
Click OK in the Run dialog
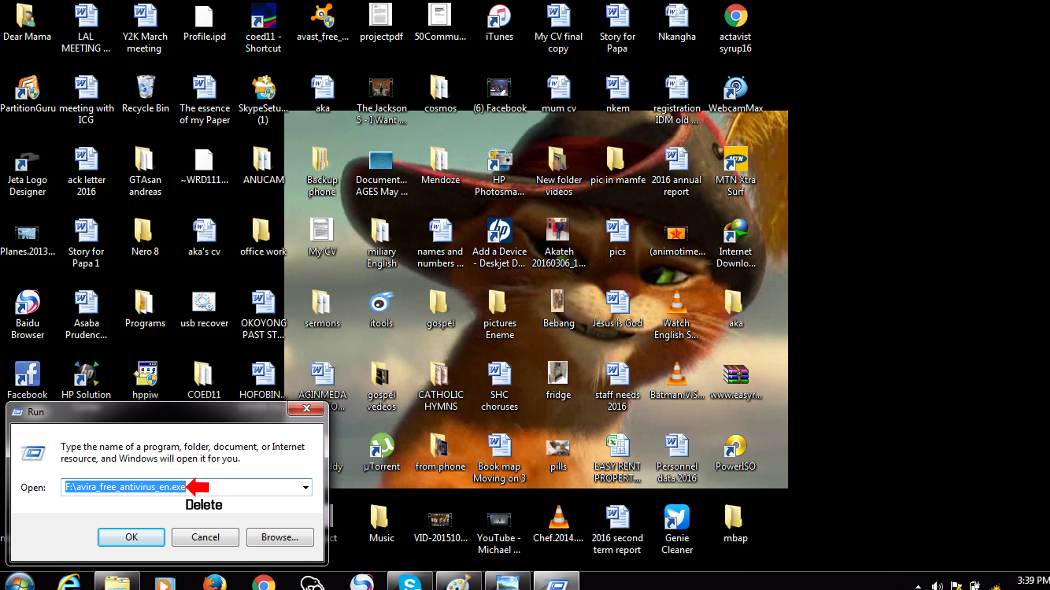(x=131, y=537)
